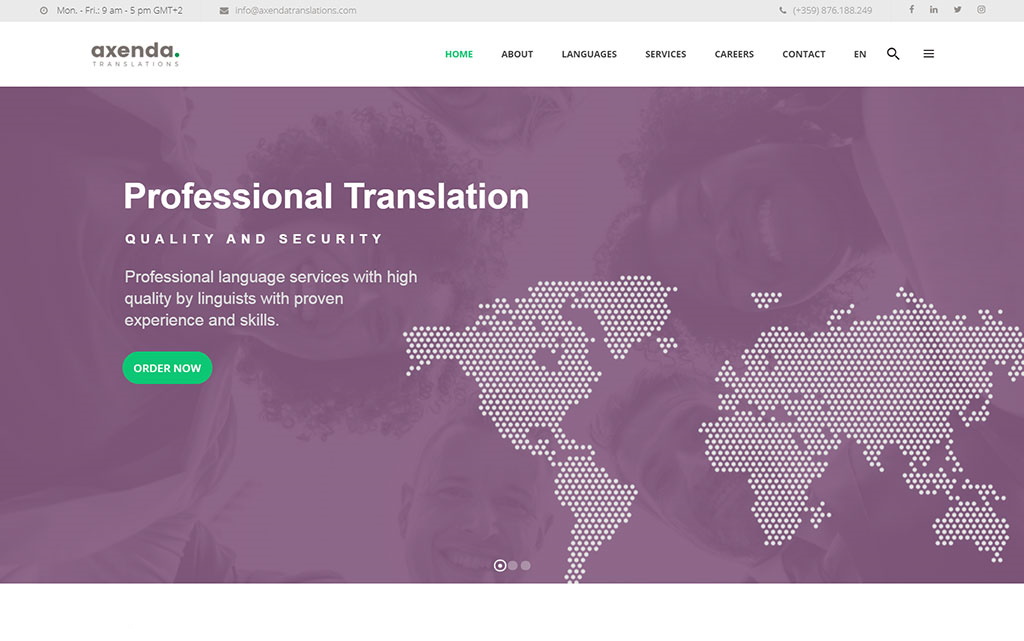
Task: Click the phone icon next to the number
Action: 782,10
